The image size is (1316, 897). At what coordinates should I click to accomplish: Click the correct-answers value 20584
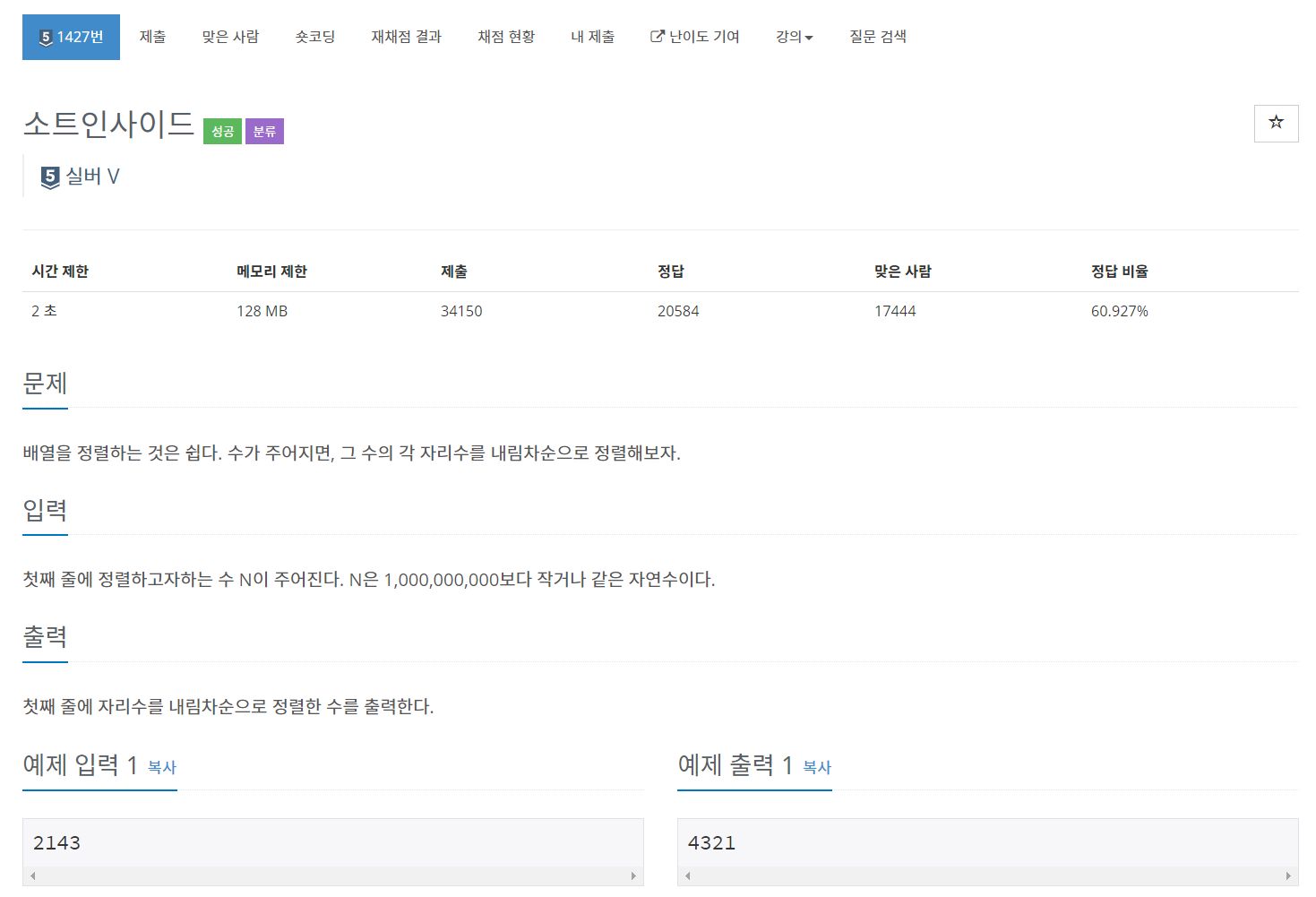(678, 311)
